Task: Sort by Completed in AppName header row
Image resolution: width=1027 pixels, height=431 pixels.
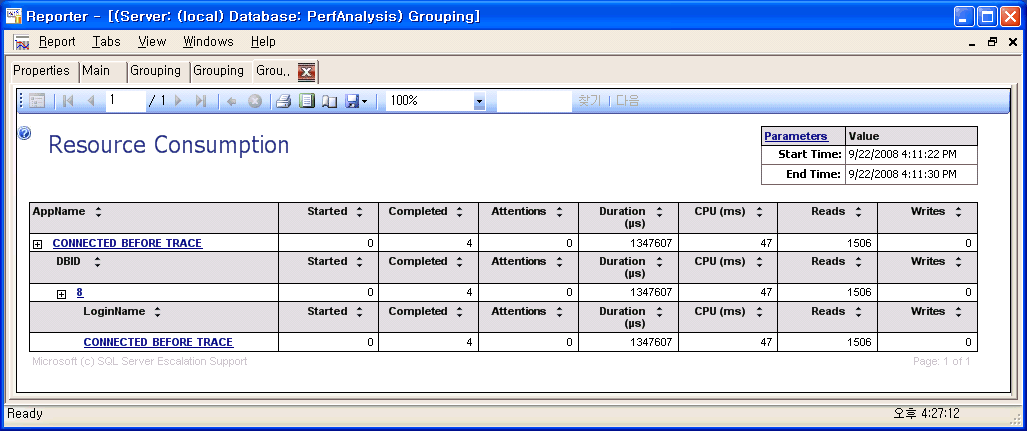Action: pos(459,212)
